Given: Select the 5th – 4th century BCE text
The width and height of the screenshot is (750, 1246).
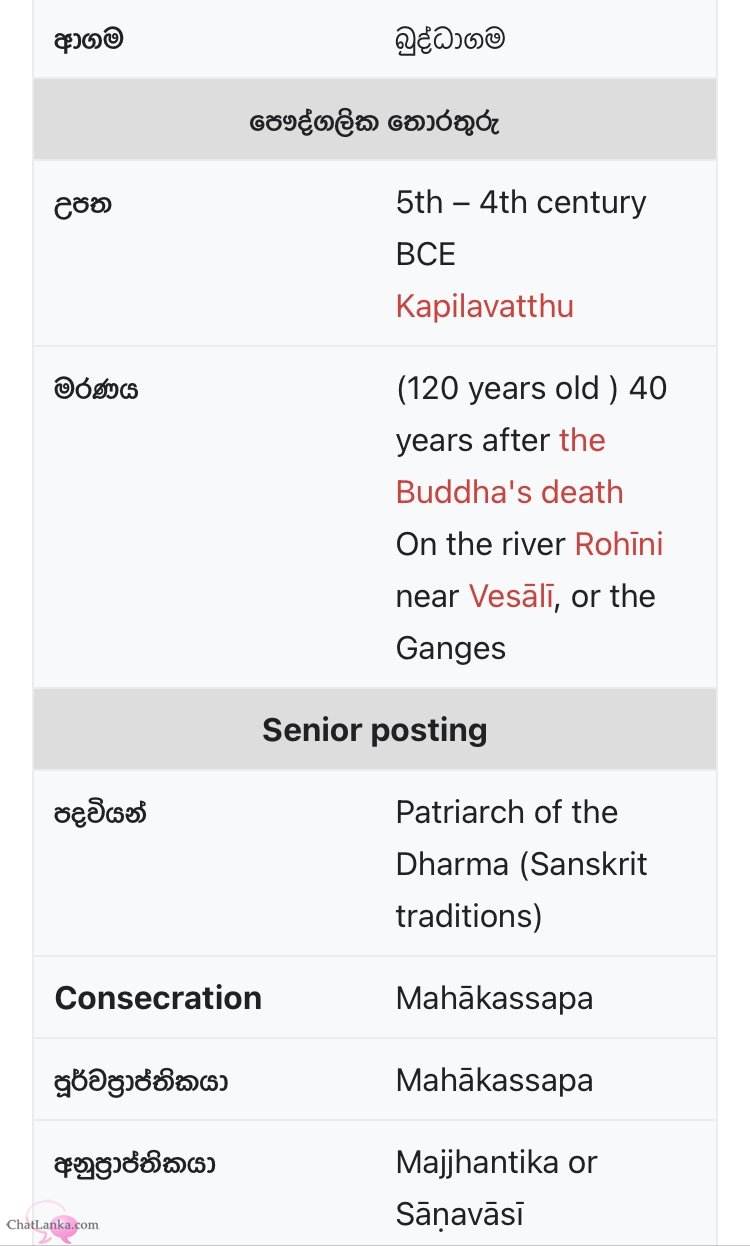Looking at the screenshot, I should pos(521,228).
